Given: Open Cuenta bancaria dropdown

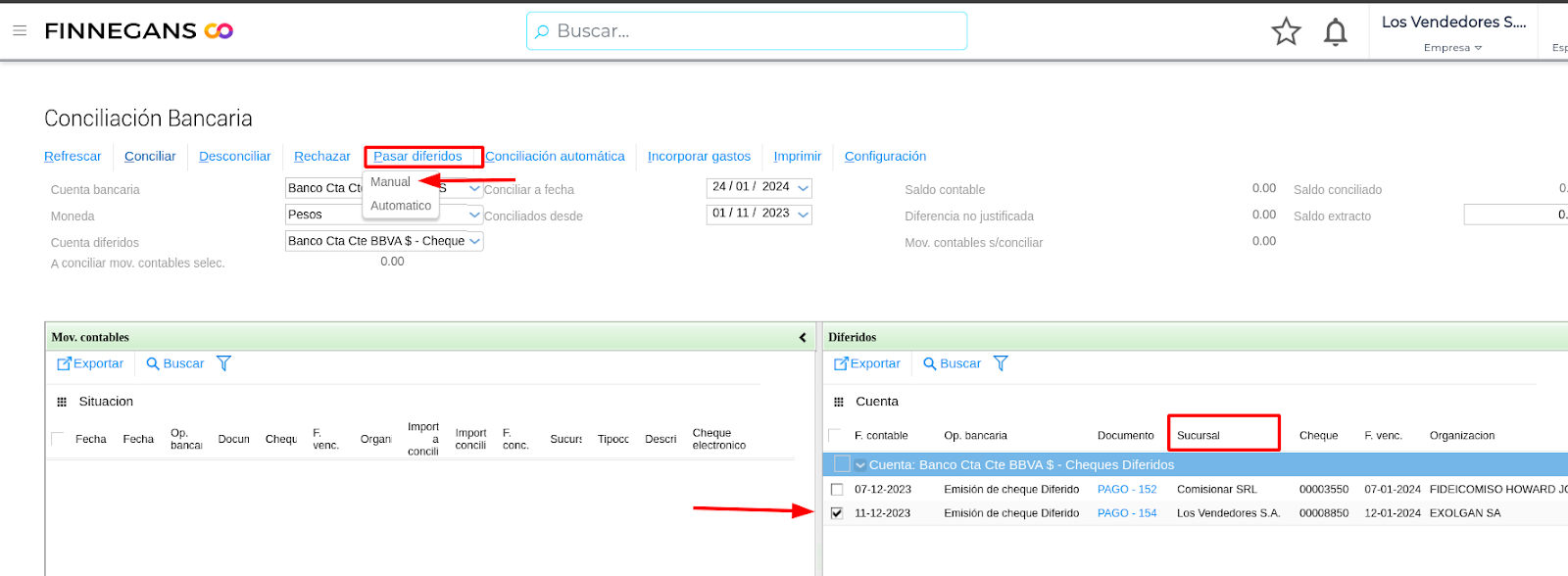Looking at the screenshot, I should click(x=474, y=188).
